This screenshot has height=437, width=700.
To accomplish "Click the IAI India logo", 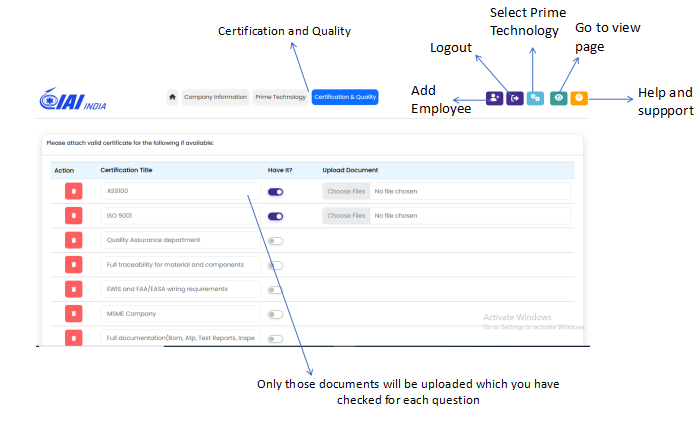I will pos(73,99).
